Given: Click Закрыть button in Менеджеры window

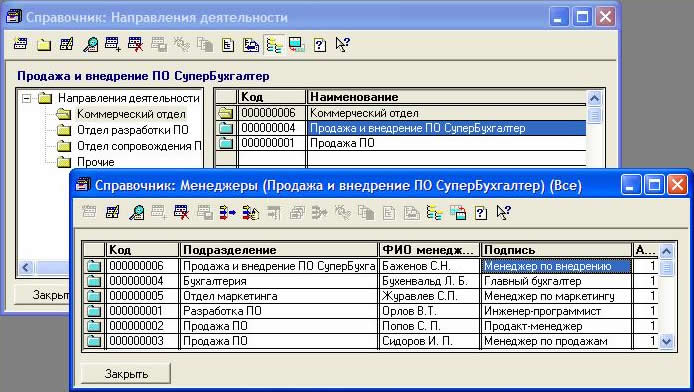Looking at the screenshot, I should click(x=126, y=374).
